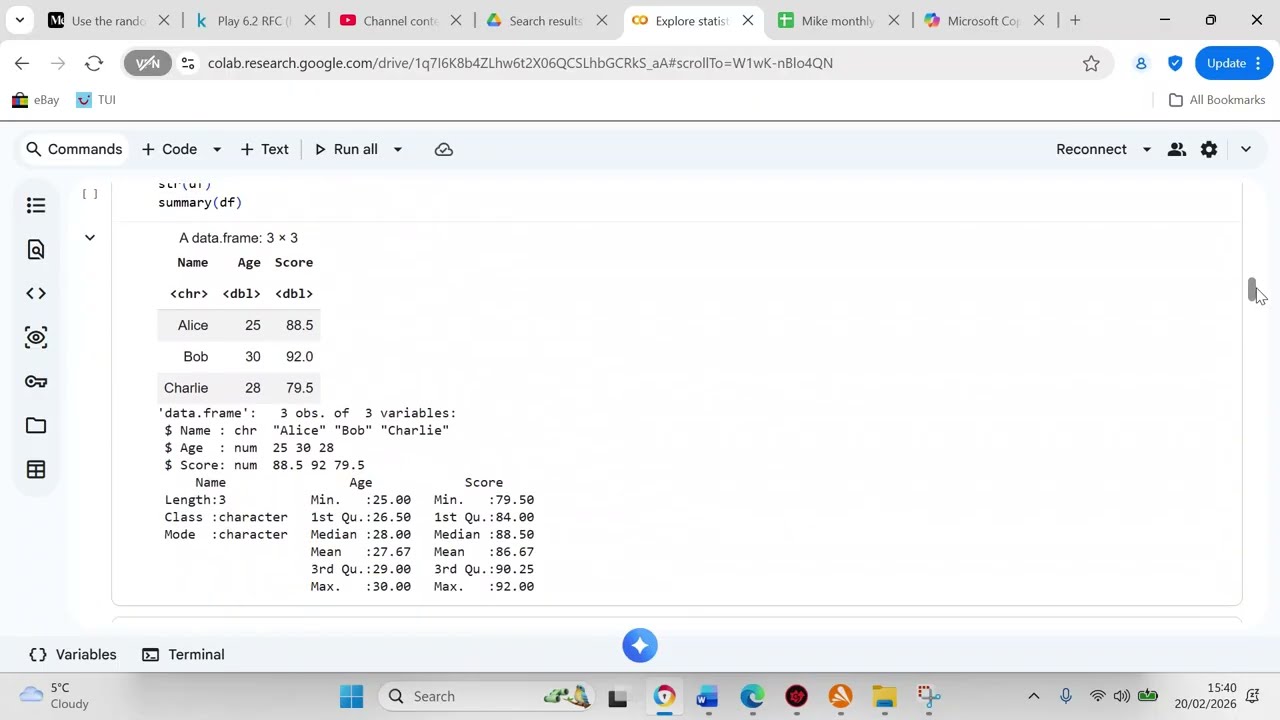Open the tab search chevron button

tap(19, 20)
